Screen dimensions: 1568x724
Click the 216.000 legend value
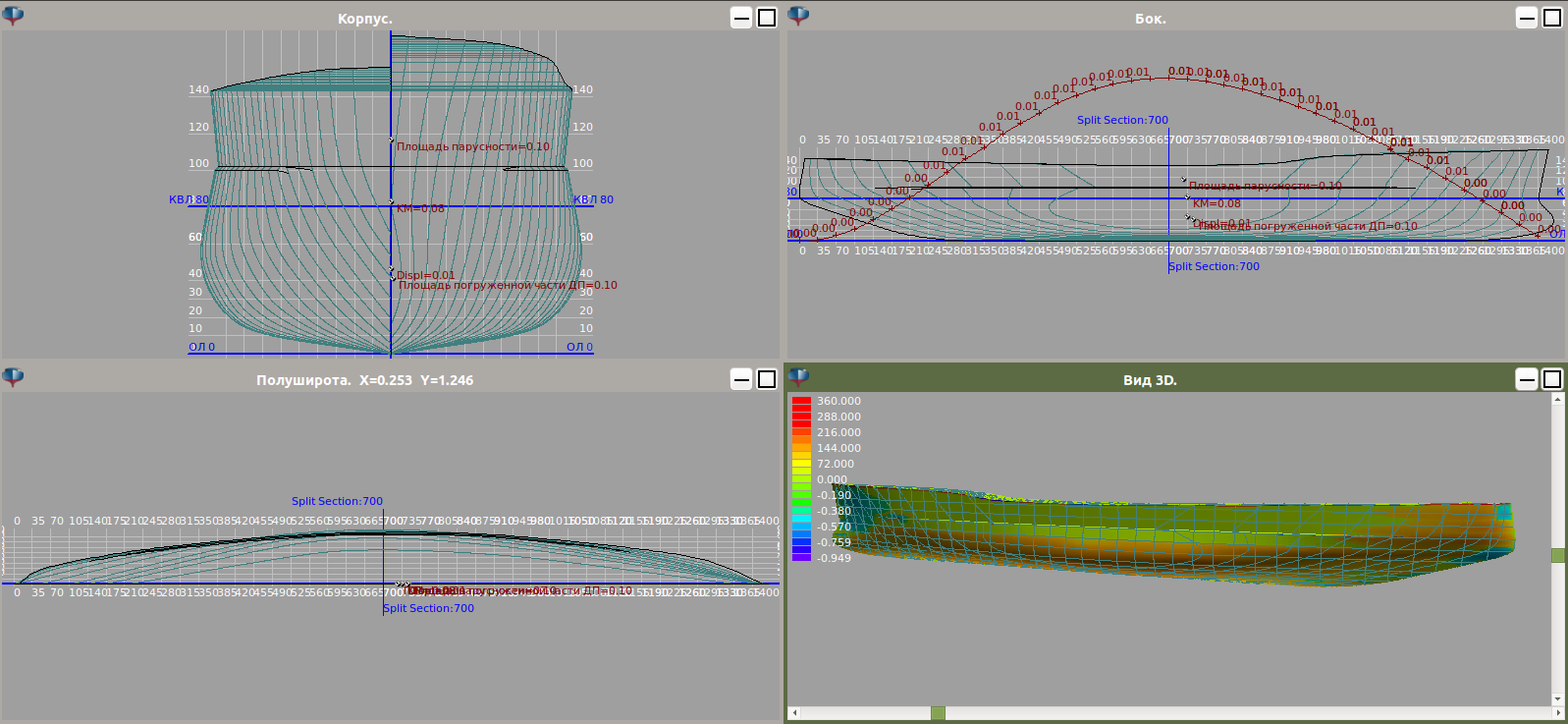click(x=838, y=432)
